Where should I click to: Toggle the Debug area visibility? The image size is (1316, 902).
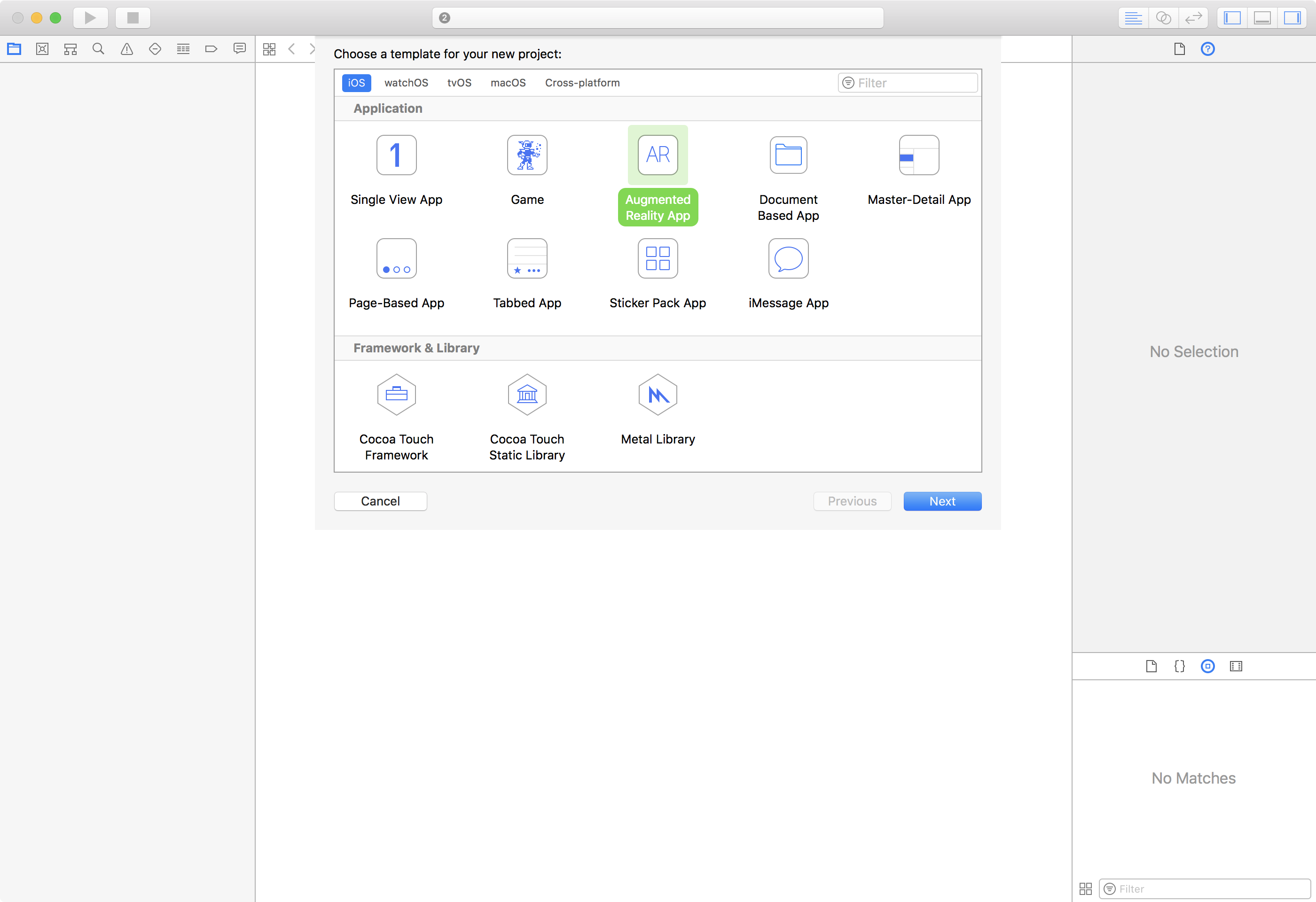1262,17
